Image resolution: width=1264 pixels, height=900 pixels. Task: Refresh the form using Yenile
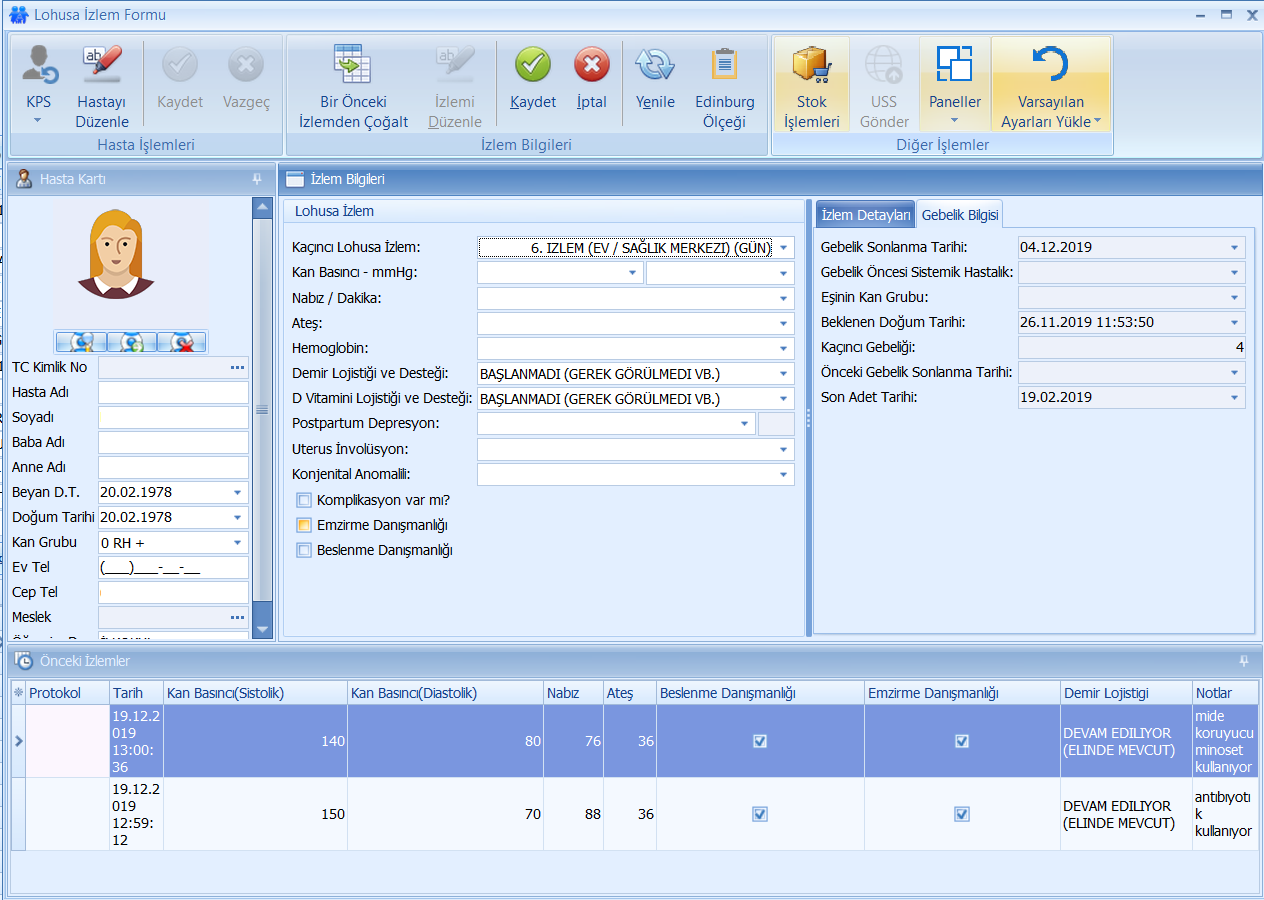[655, 66]
